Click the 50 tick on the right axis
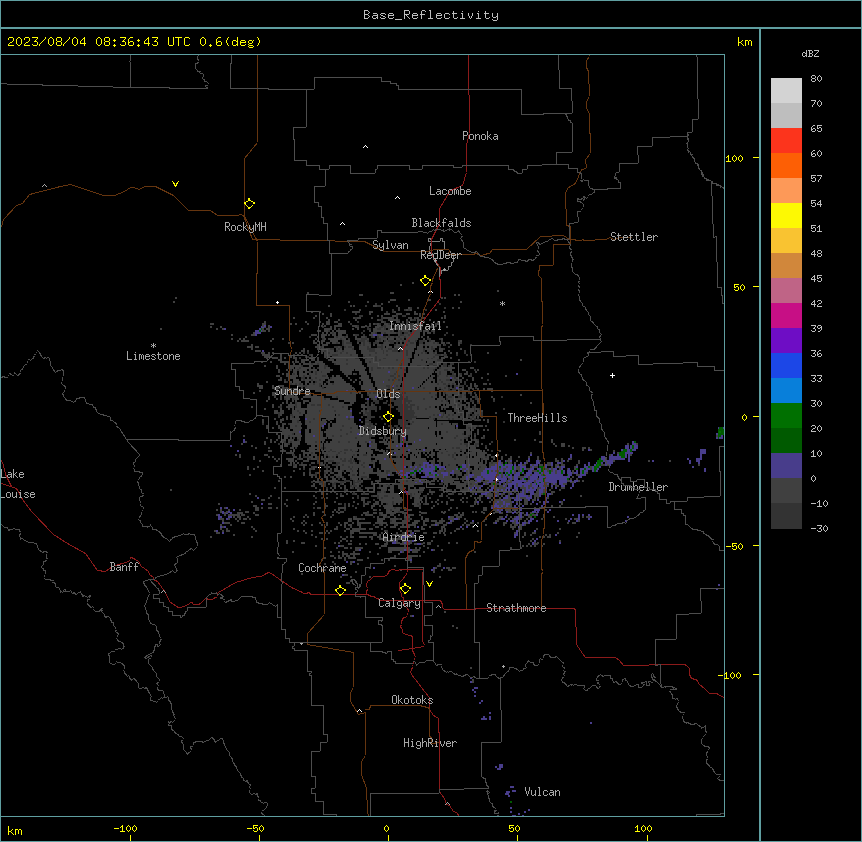The width and height of the screenshot is (862, 842). click(x=739, y=287)
